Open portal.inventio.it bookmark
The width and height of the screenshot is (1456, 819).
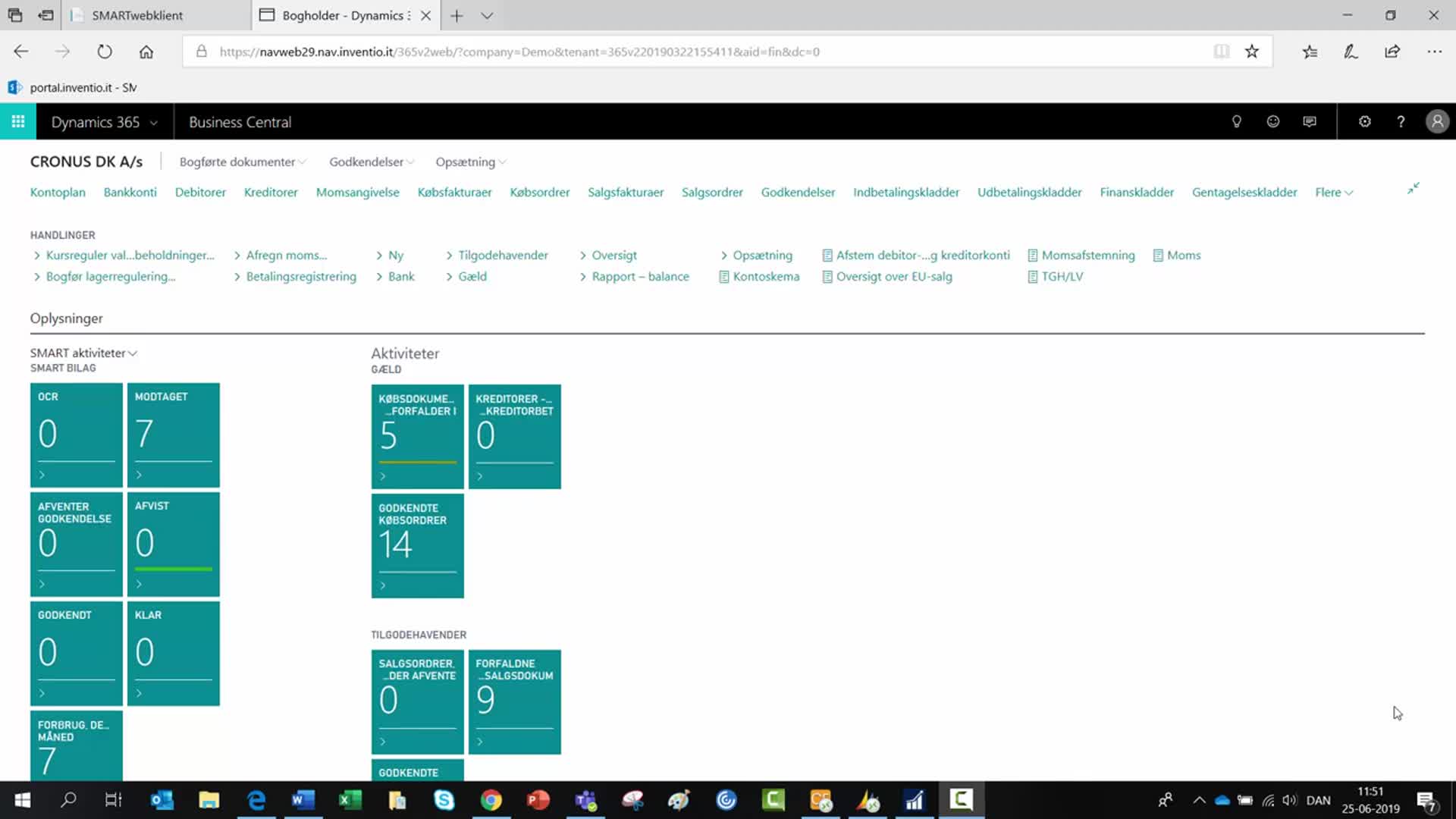point(73,87)
